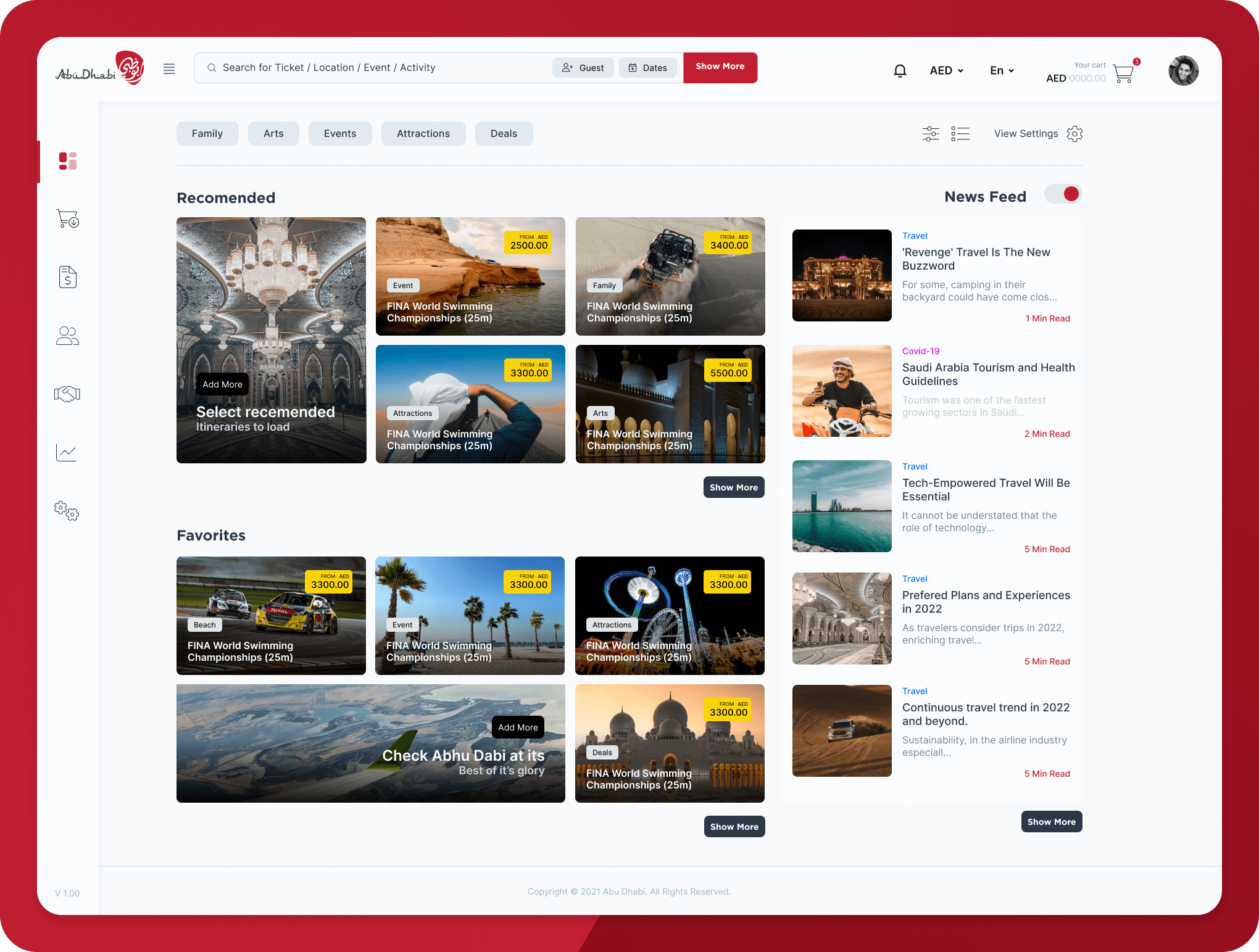Screen dimensions: 1259x952
Task: Open the 5500.00 Arts mosque card
Action: click(670, 404)
